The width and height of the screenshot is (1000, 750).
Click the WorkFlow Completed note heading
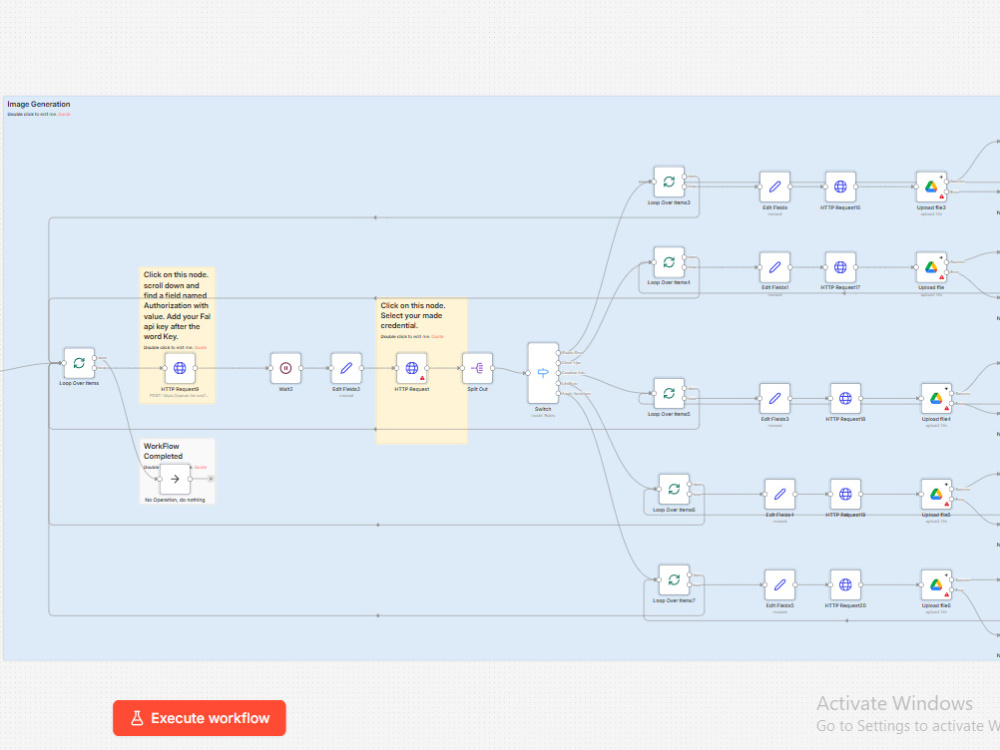click(163, 451)
